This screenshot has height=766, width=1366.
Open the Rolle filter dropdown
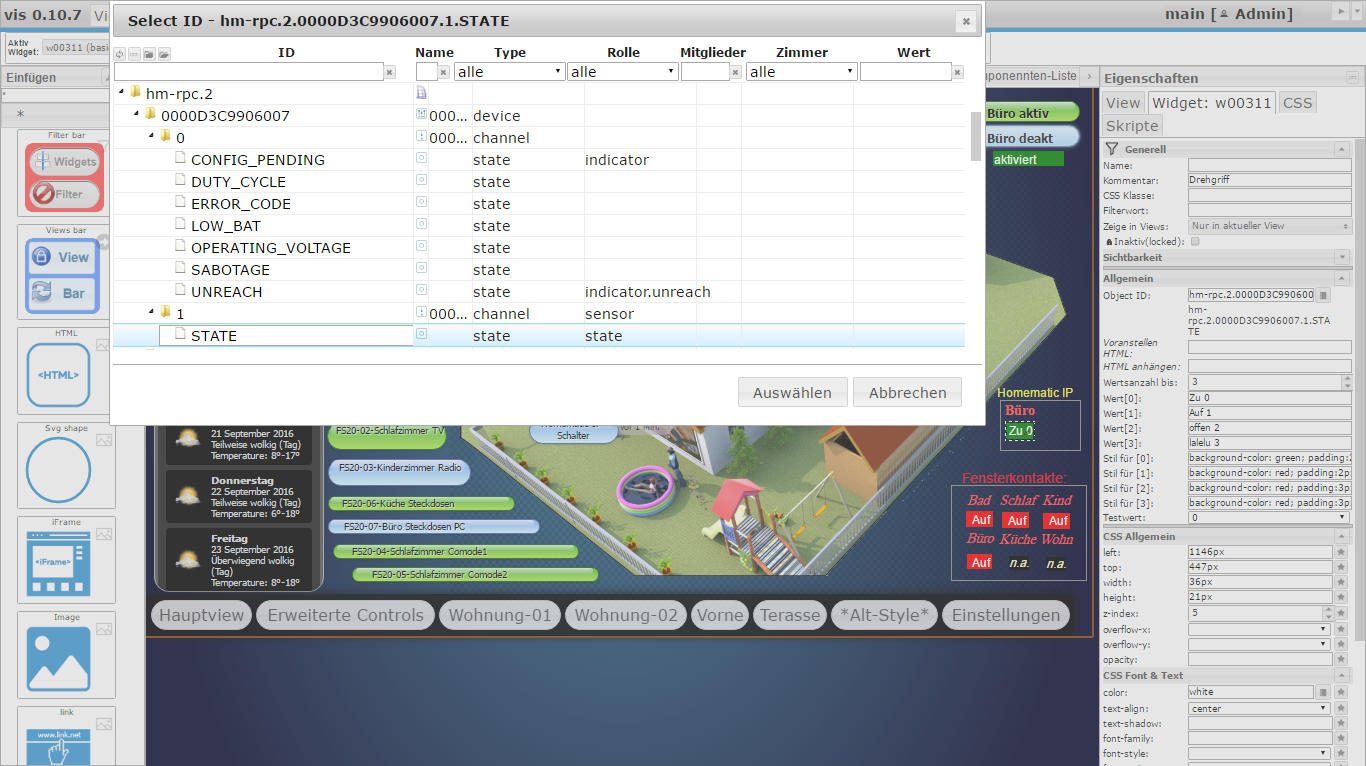click(623, 72)
